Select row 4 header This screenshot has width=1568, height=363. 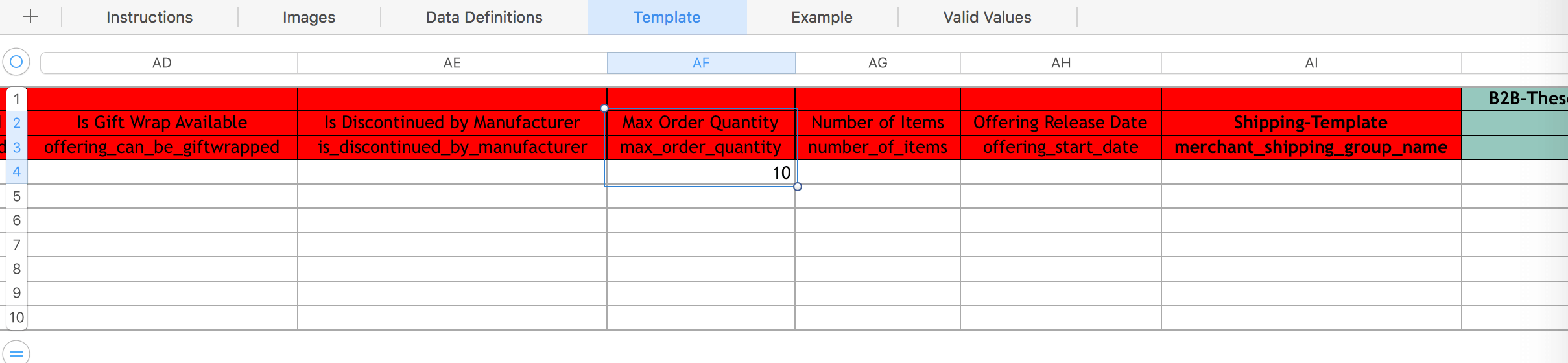click(16, 172)
